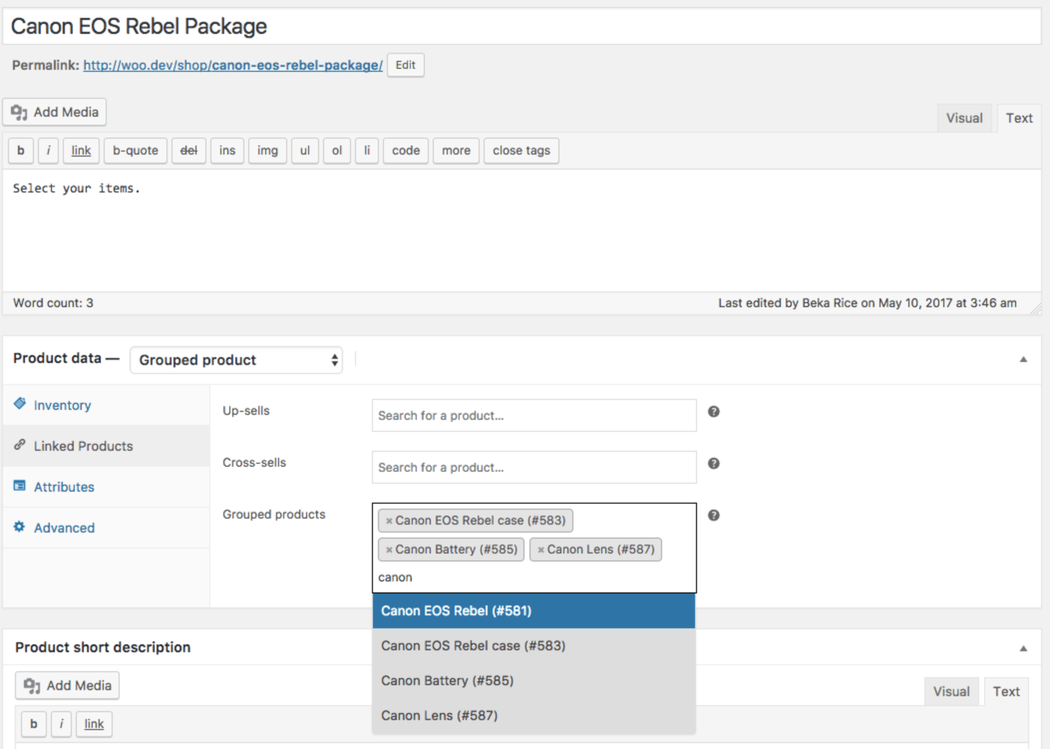The image size is (1050, 749).
Task: Remove Canon Lens tag from grouped products
Action: (x=541, y=550)
